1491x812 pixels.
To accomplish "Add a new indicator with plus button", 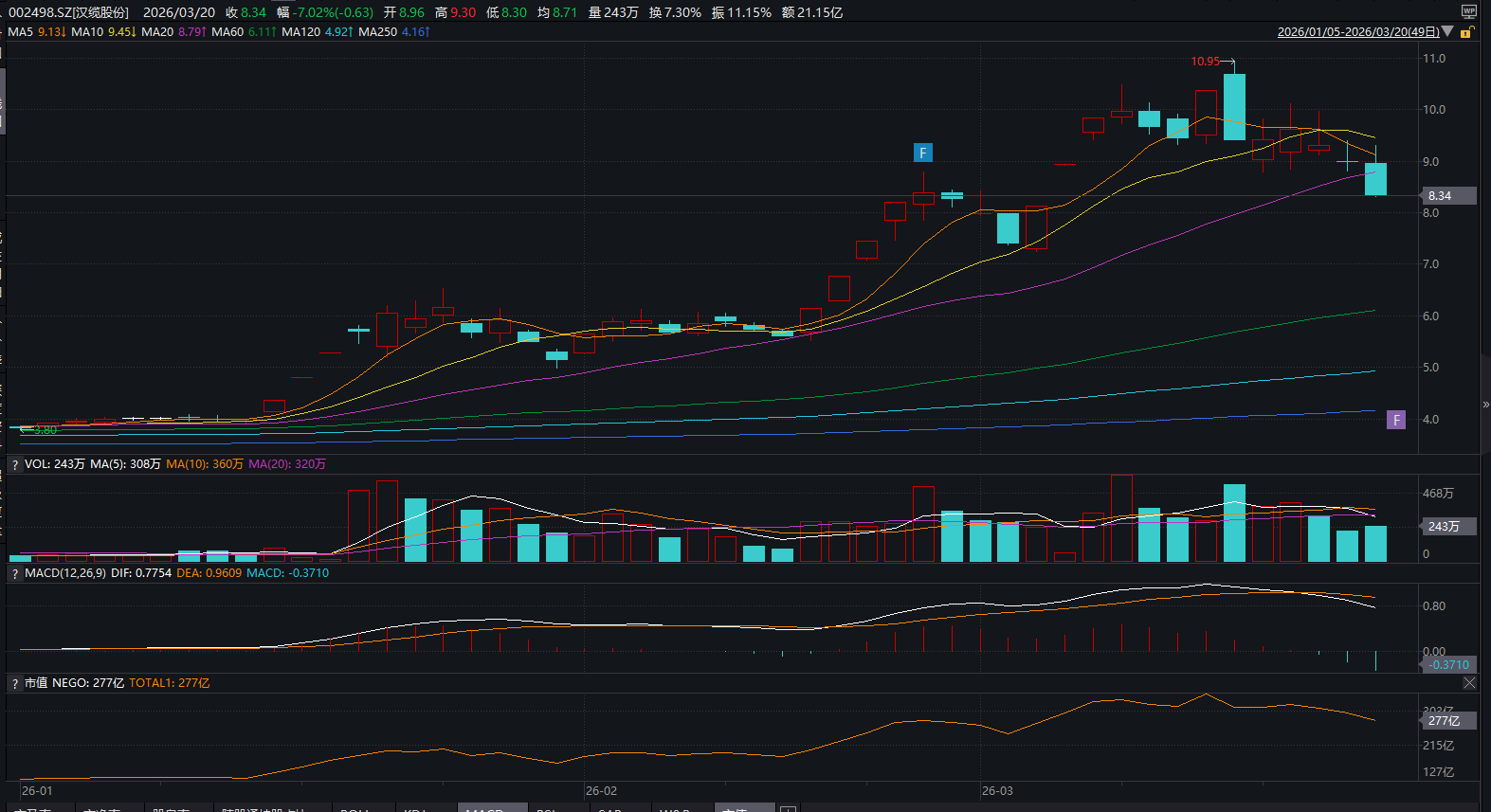I will (x=787, y=808).
